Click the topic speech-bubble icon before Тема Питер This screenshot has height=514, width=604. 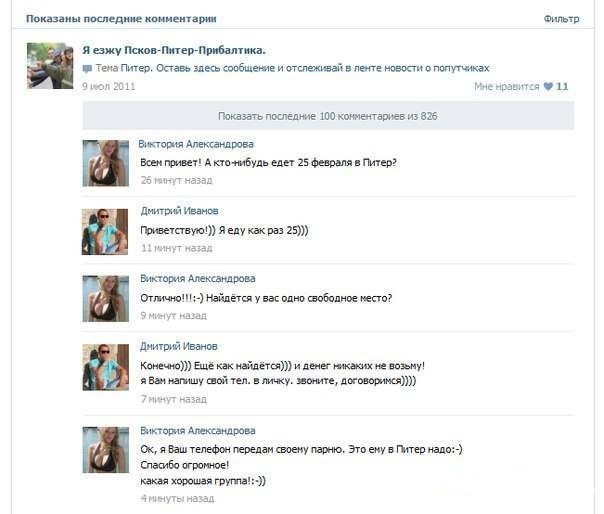87,69
